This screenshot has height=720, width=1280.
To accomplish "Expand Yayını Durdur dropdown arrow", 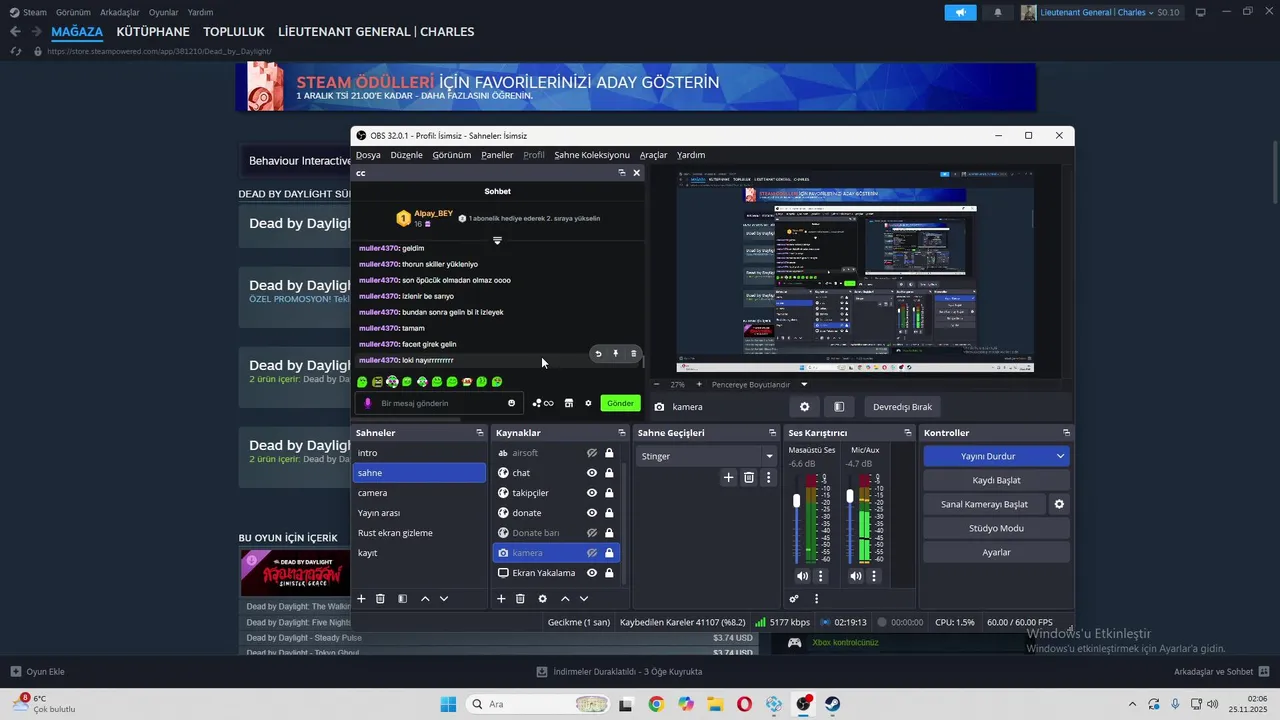I will 1060,456.
